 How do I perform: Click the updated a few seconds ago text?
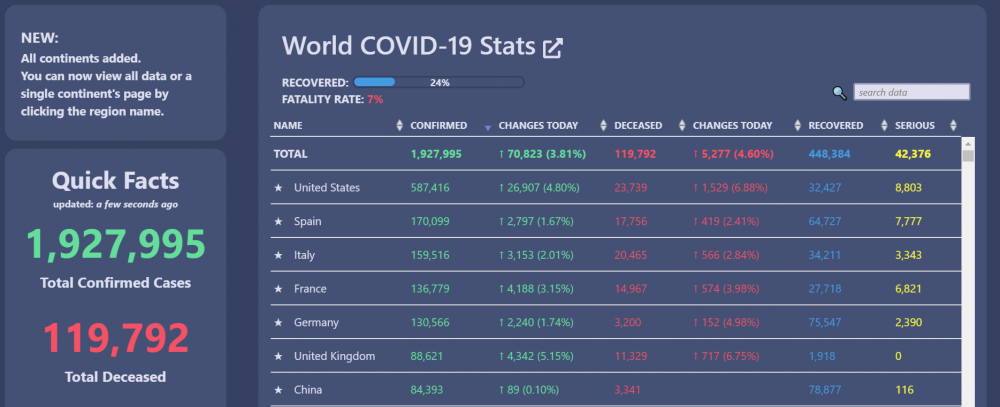[115, 205]
